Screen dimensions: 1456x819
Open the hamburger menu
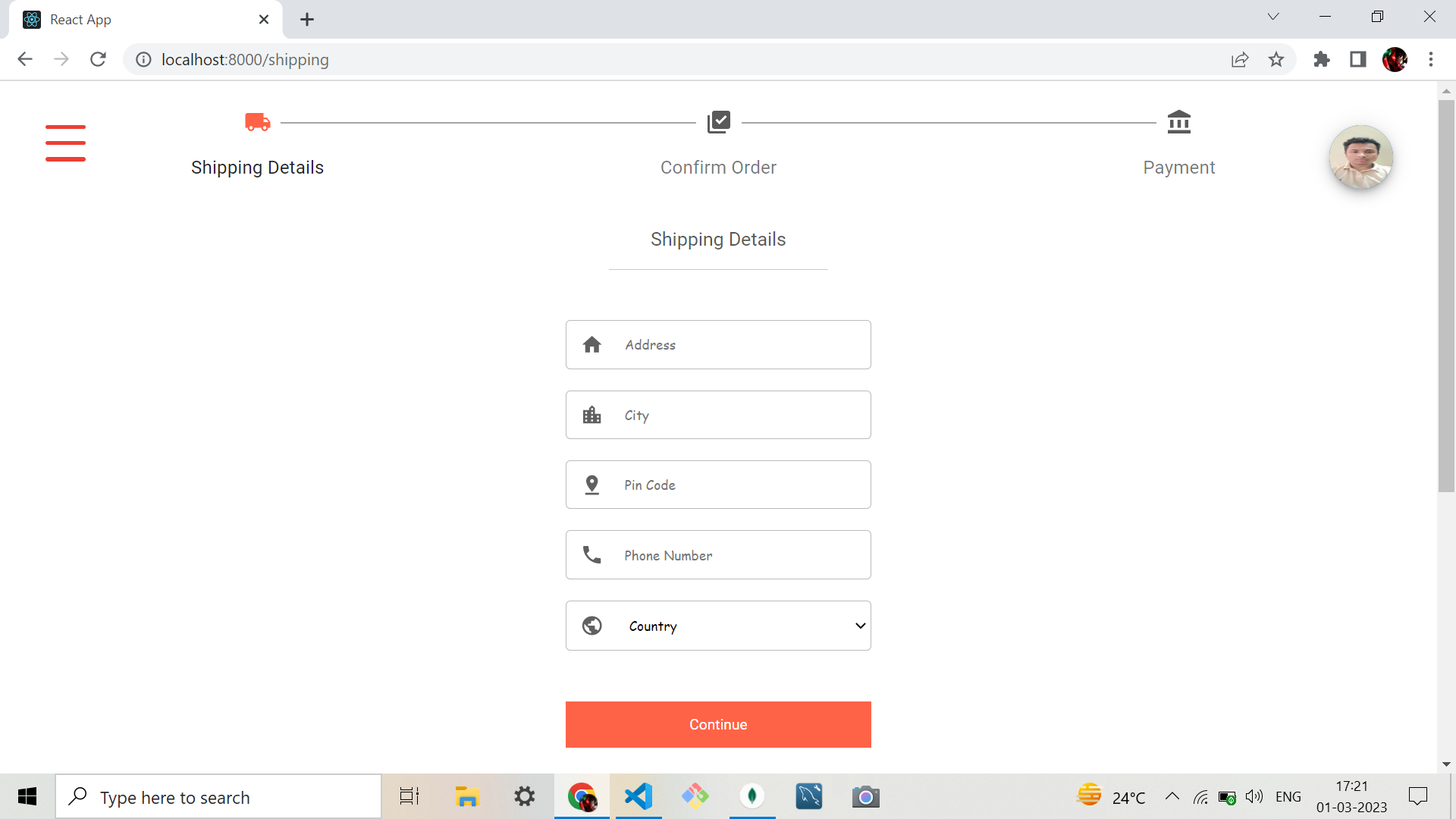(65, 142)
